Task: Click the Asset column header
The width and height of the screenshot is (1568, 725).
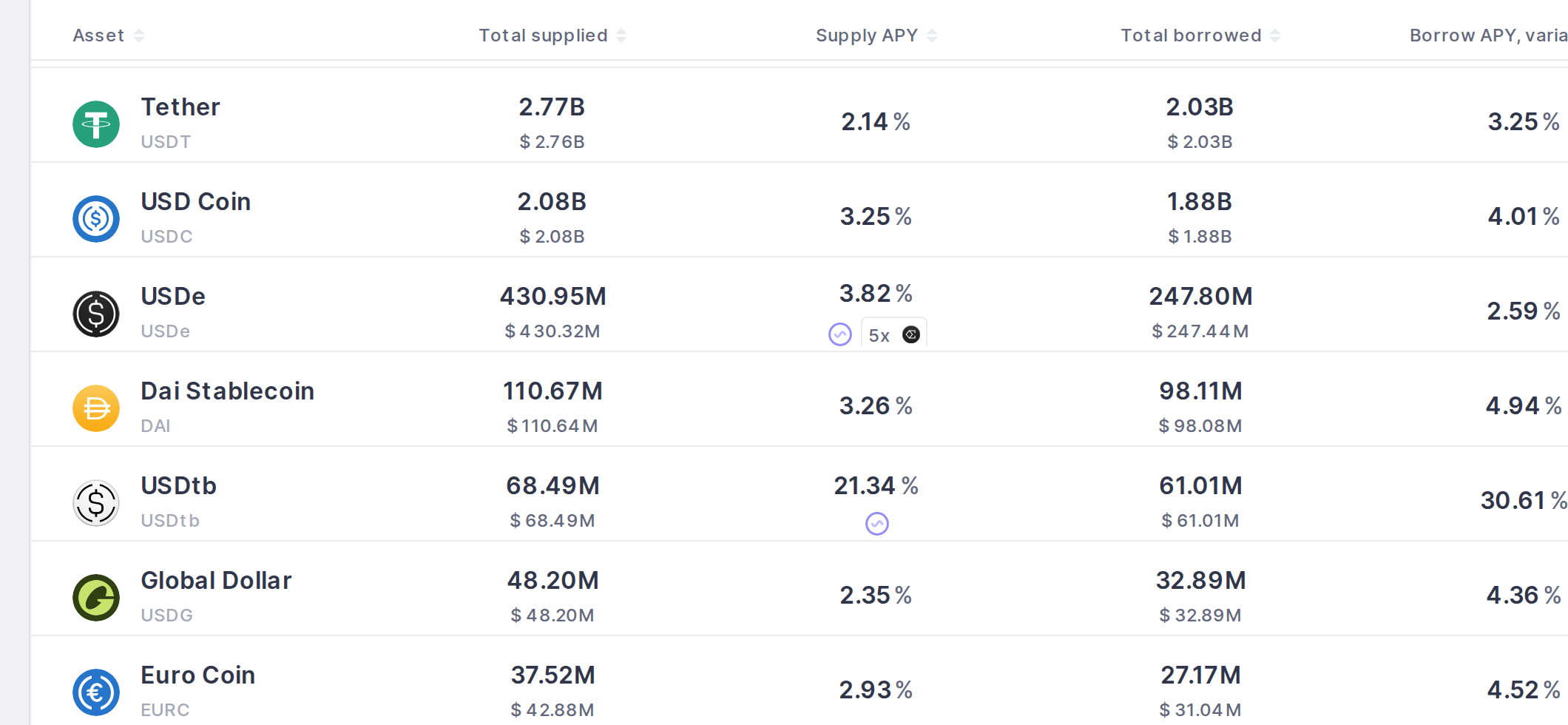Action: point(98,36)
